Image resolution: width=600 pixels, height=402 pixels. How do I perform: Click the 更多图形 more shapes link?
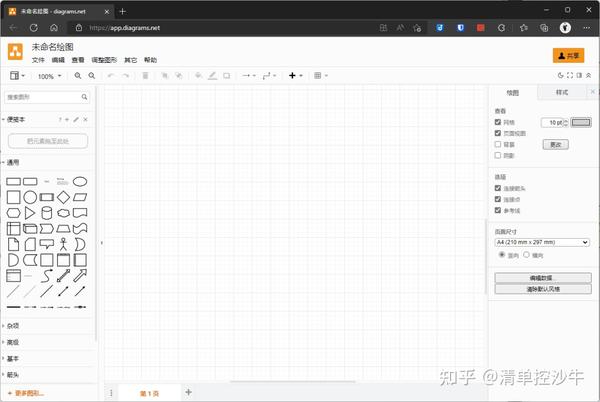tap(26, 393)
